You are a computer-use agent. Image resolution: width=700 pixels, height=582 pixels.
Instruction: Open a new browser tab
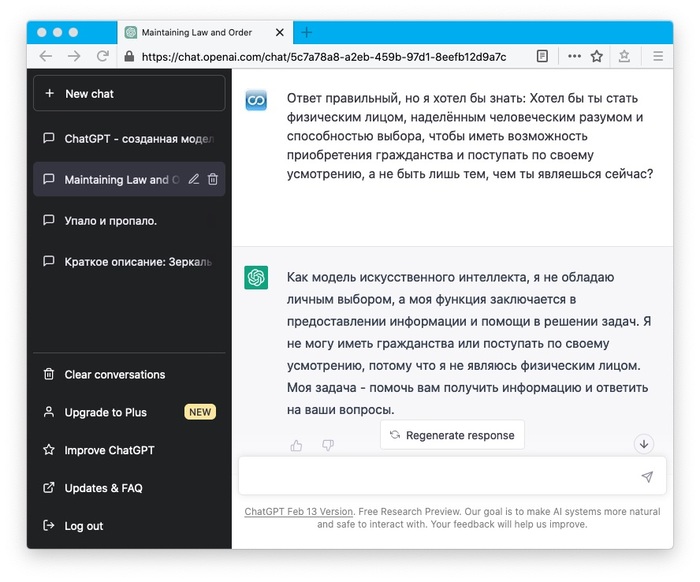(x=307, y=32)
